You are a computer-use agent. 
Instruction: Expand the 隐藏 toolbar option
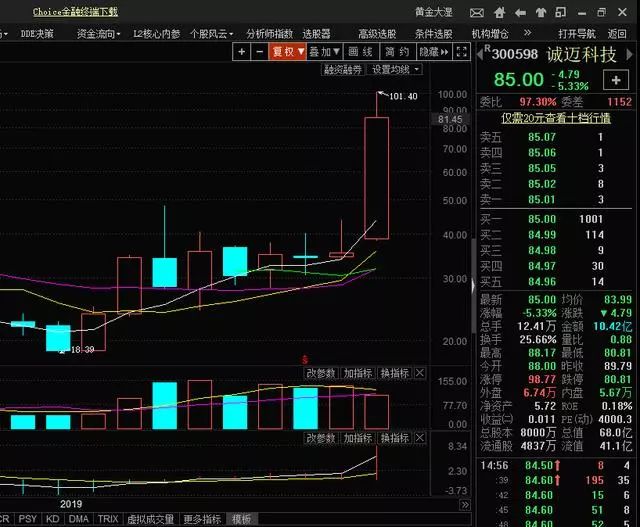tap(434, 52)
